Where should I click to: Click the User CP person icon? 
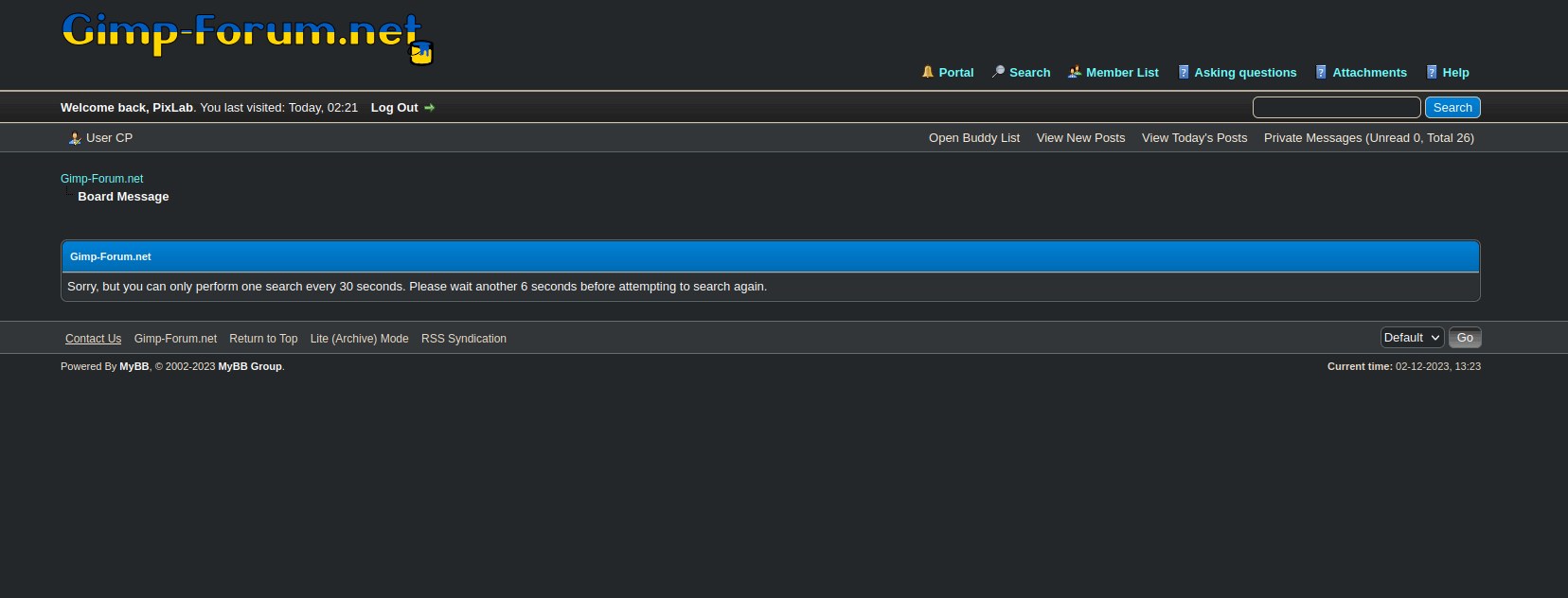(x=75, y=138)
